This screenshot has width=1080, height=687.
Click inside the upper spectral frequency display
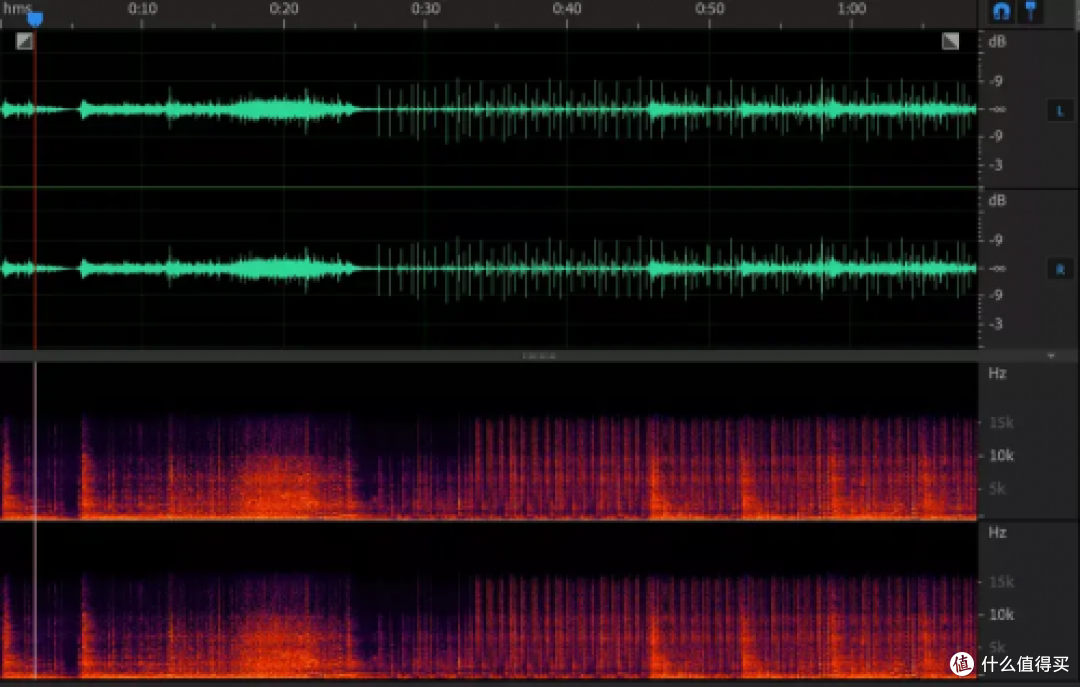[x=489, y=441]
